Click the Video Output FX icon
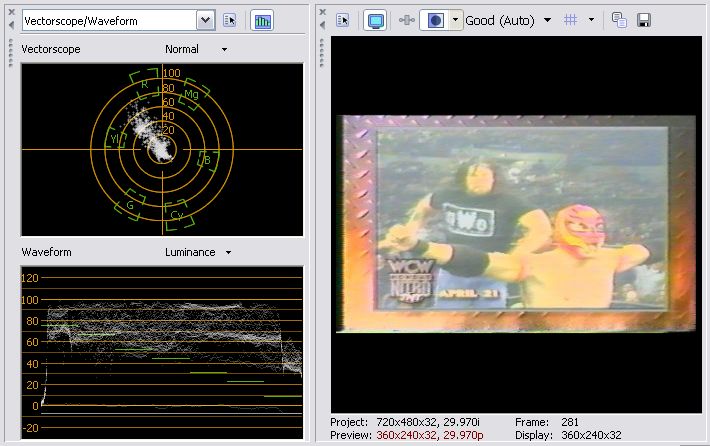 point(407,20)
